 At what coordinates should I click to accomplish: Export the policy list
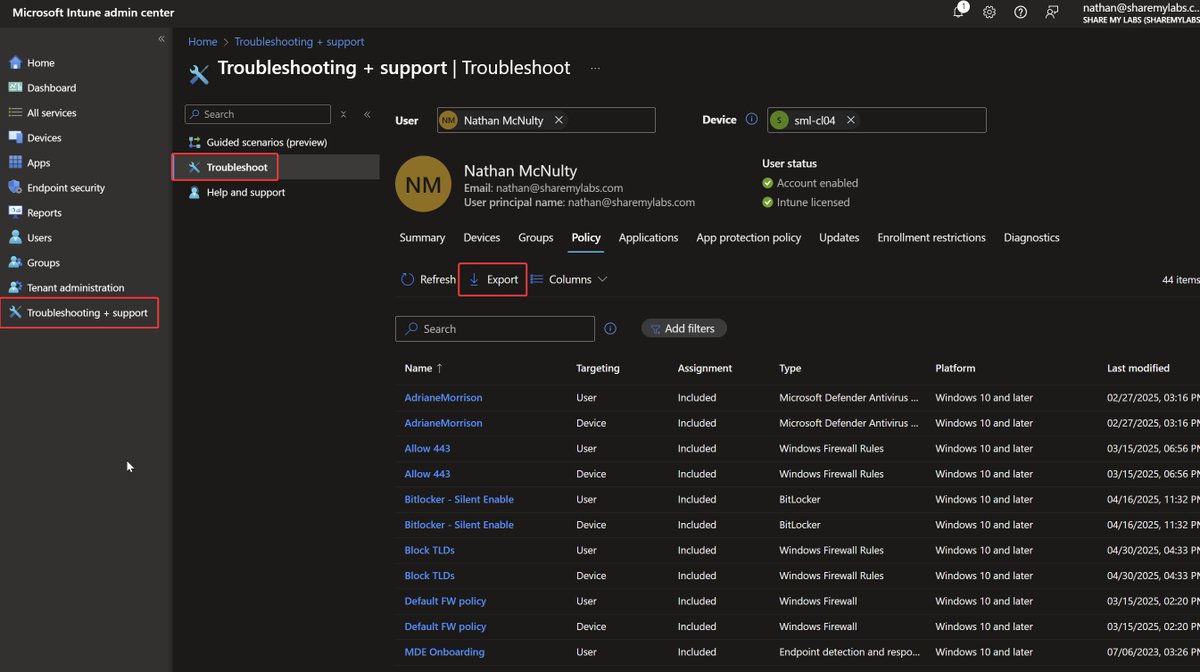[493, 280]
